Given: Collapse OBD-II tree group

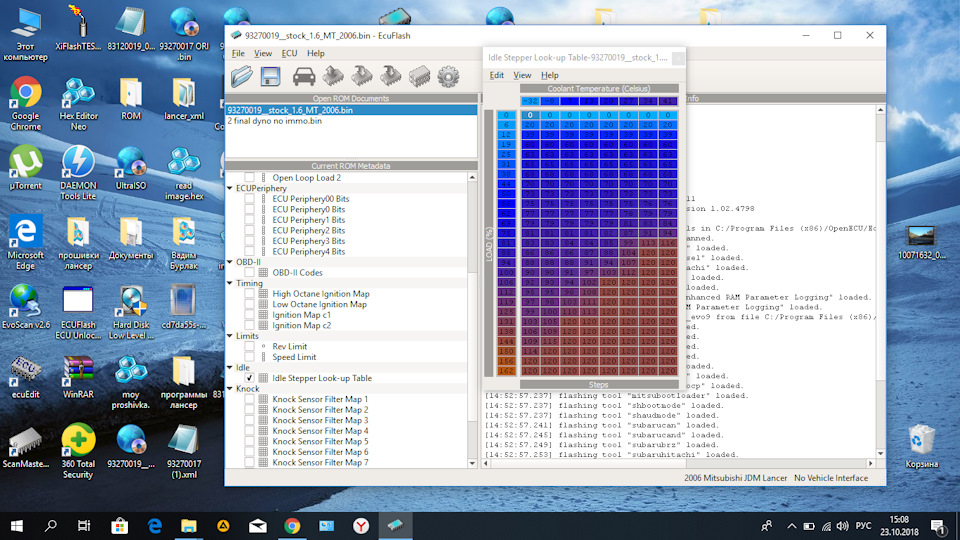Looking at the screenshot, I should point(230,262).
